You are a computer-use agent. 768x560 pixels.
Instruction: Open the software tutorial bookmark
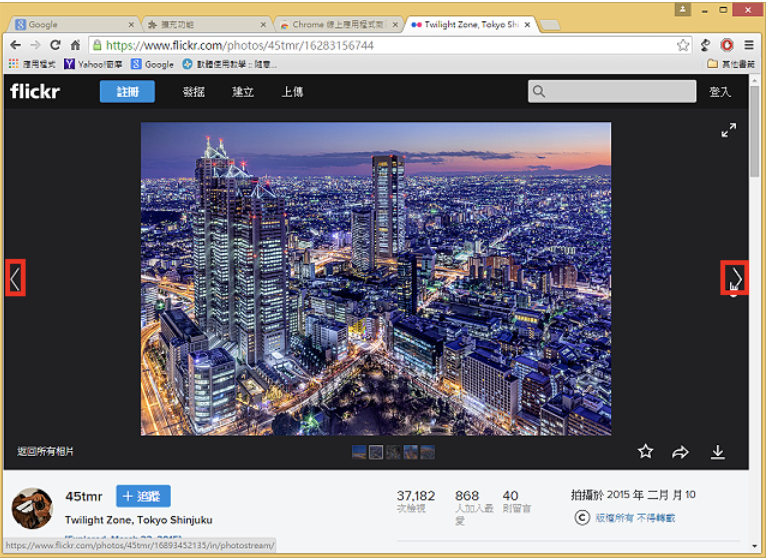click(229, 64)
